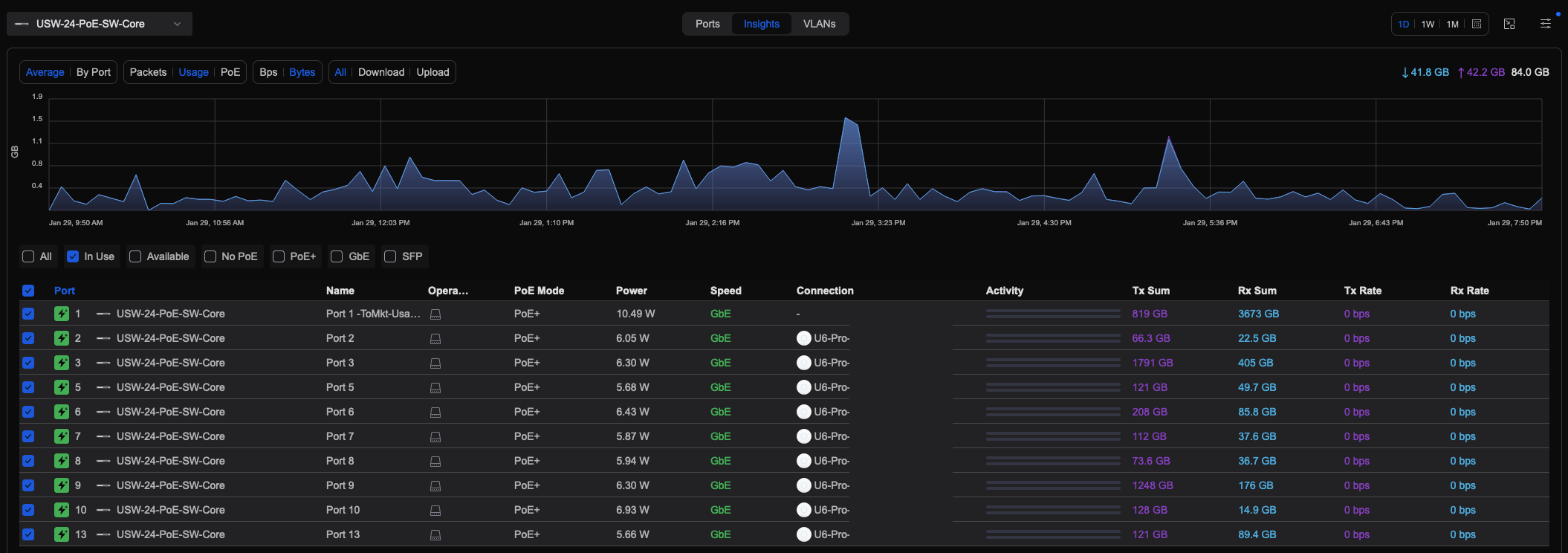Select the By Port chart mode
Screen dimensions: 1568x553
coord(94,72)
